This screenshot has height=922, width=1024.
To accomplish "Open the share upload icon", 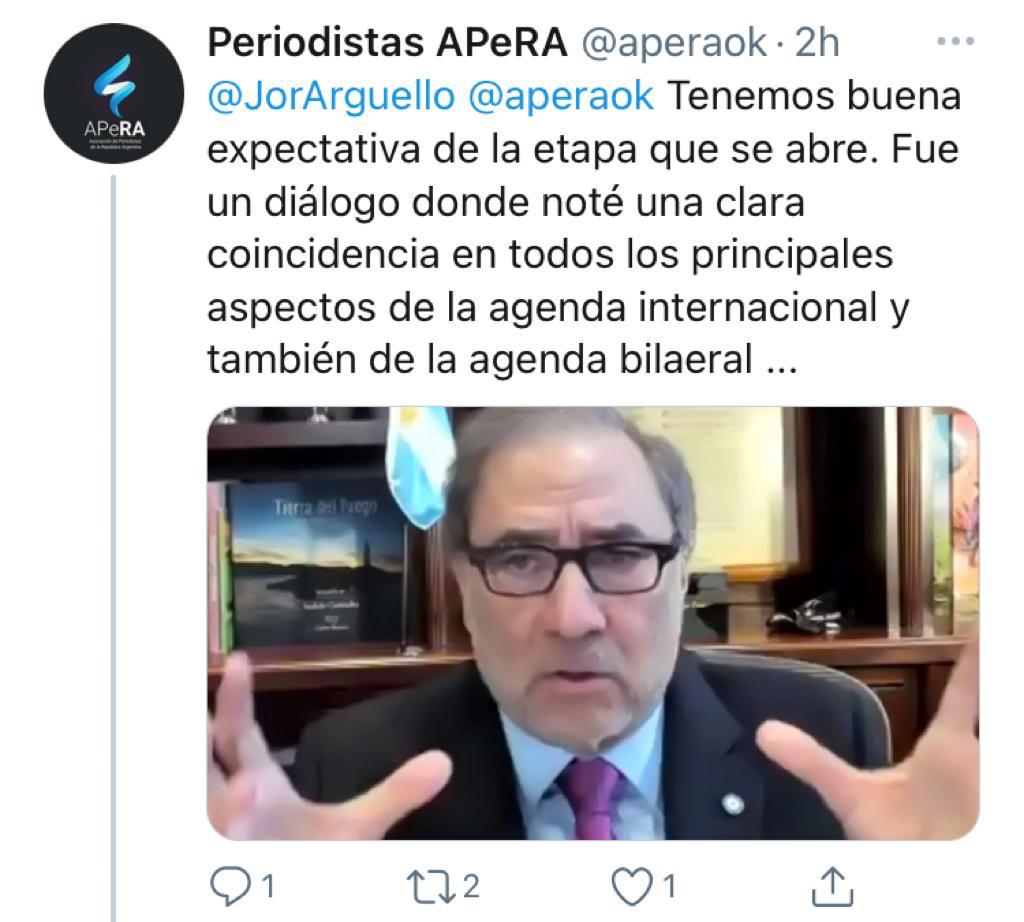I will [833, 886].
